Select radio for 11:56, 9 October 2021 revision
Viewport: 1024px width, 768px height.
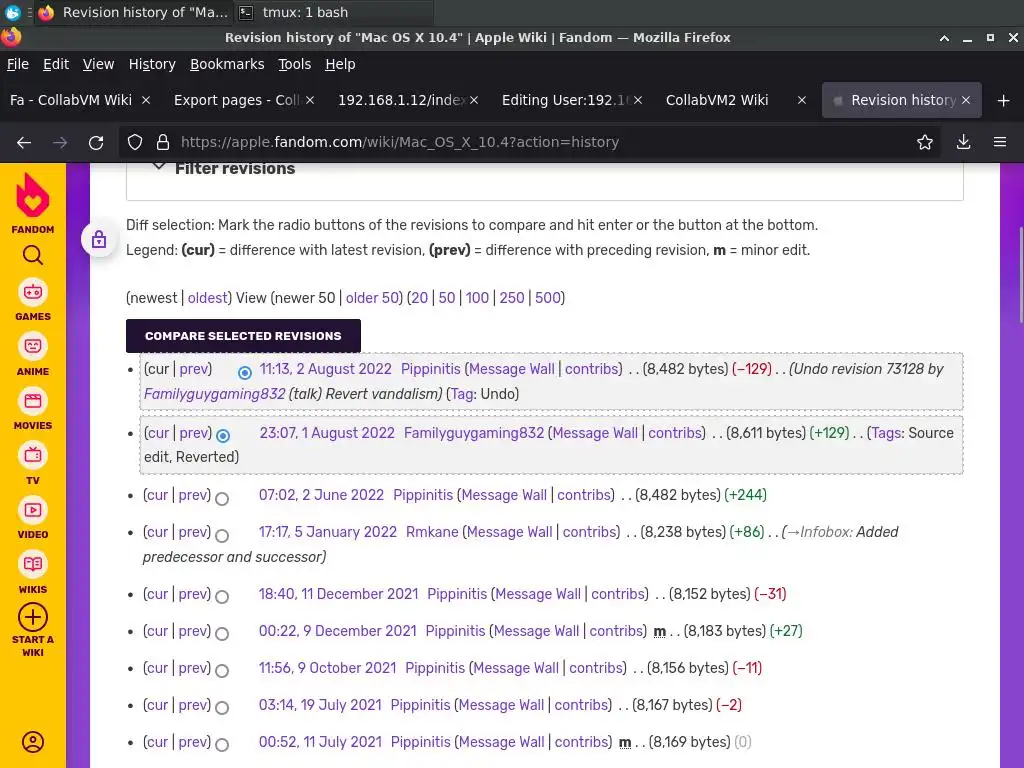pos(222,671)
